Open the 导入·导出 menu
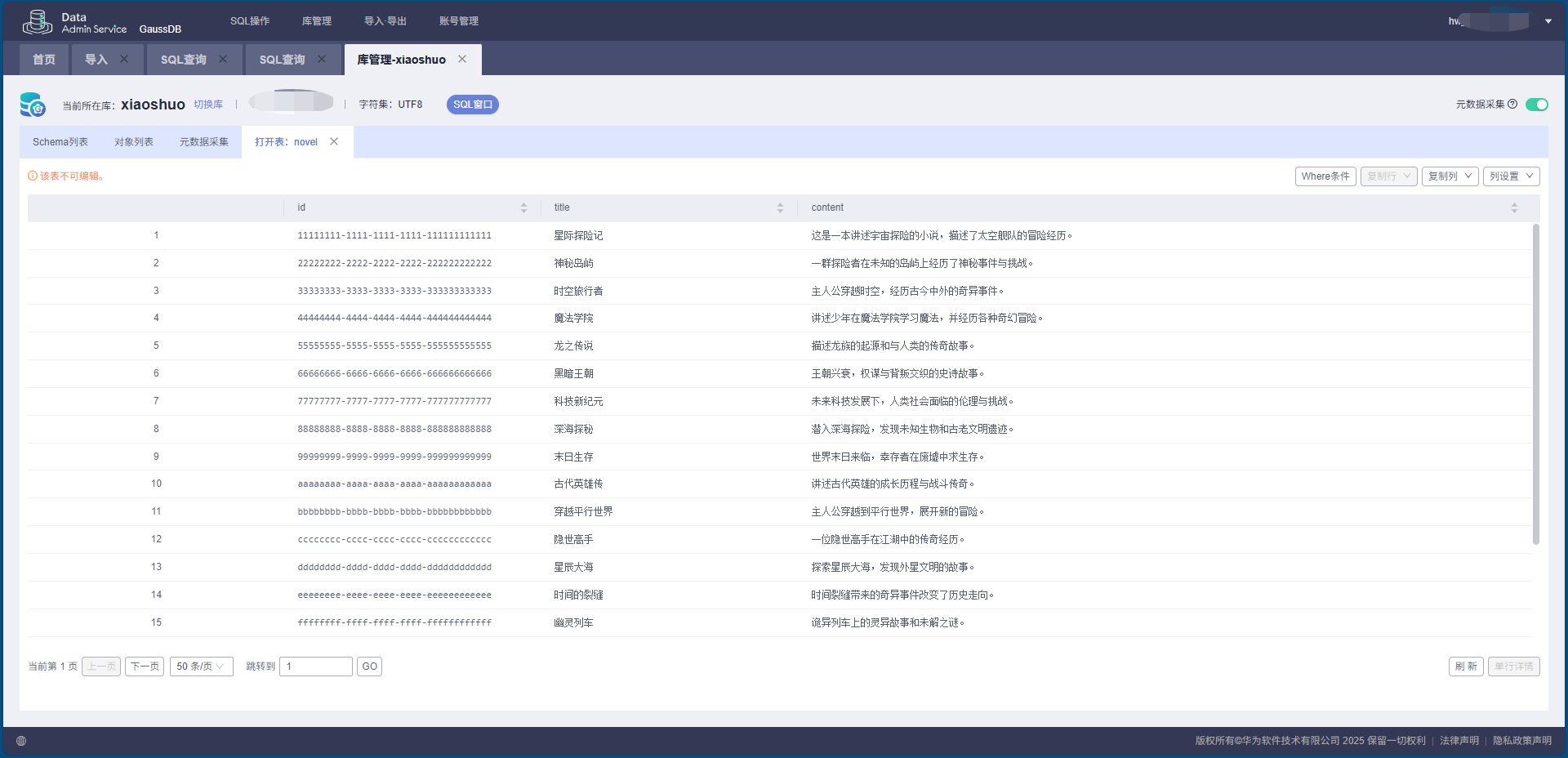 385,21
